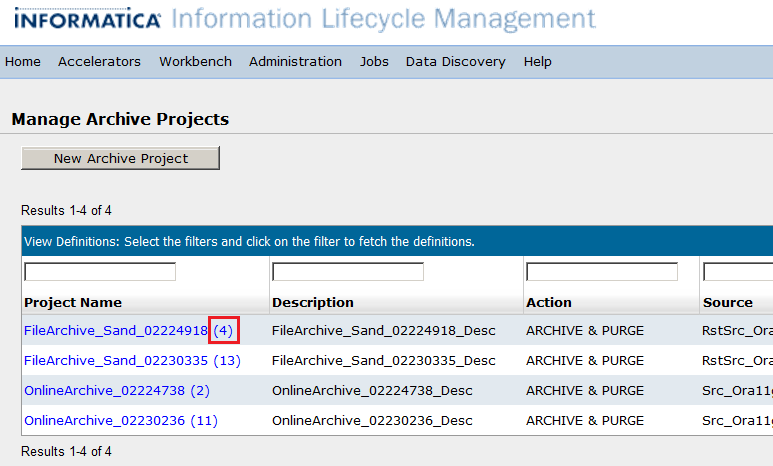
Task: Open the Data Discovery menu
Action: pos(456,62)
